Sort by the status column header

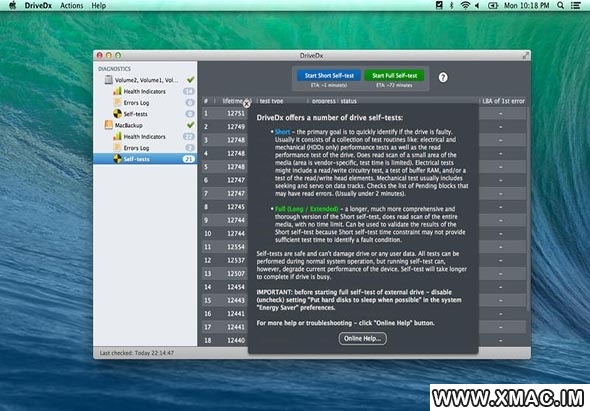tap(408, 101)
